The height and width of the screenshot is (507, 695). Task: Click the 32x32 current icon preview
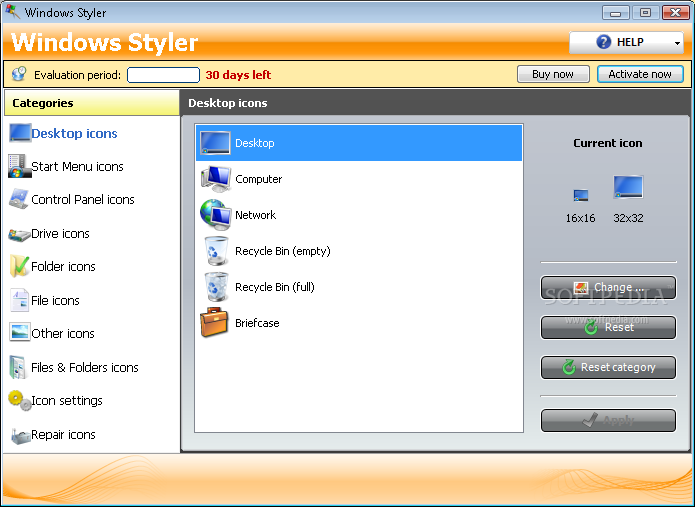[x=628, y=187]
